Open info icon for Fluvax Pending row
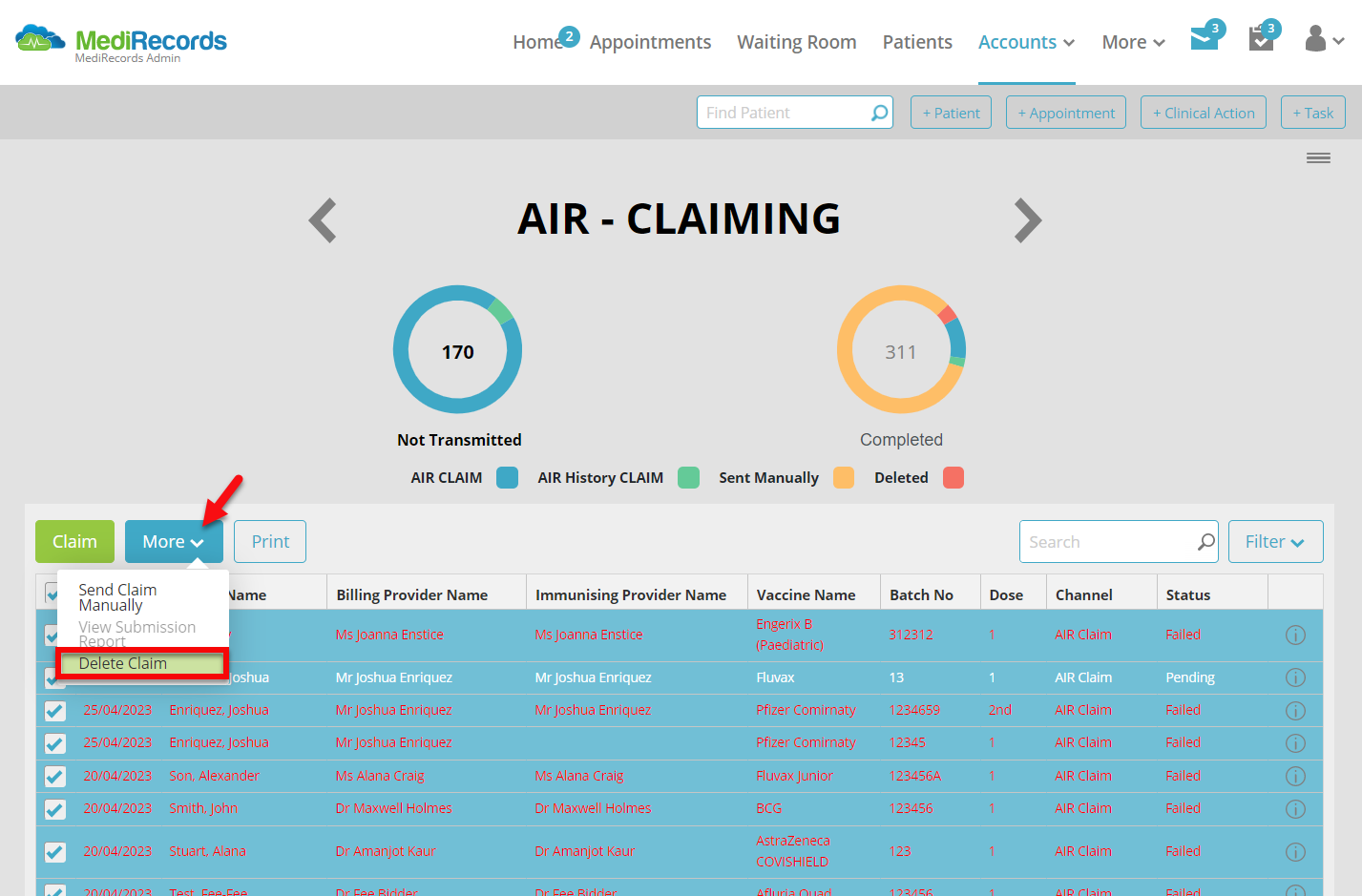The width and height of the screenshot is (1362, 896). [1295, 677]
